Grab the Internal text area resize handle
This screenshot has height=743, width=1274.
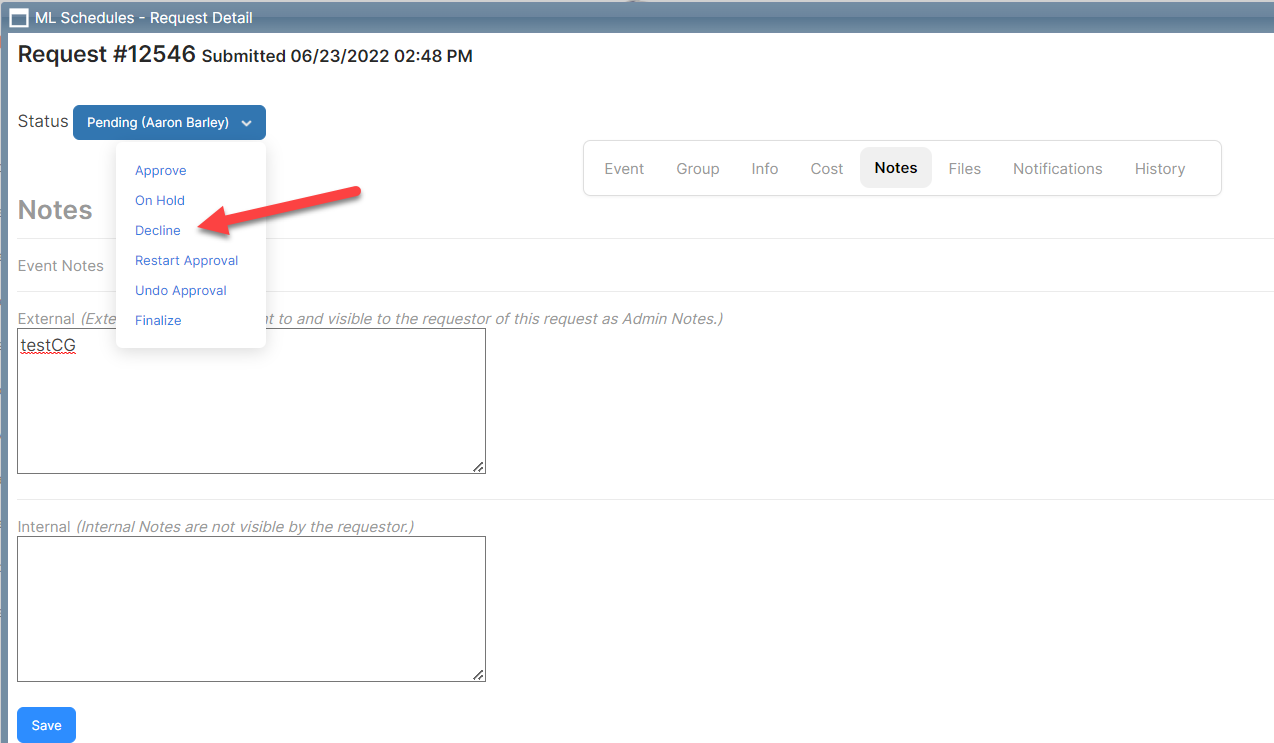click(x=478, y=674)
